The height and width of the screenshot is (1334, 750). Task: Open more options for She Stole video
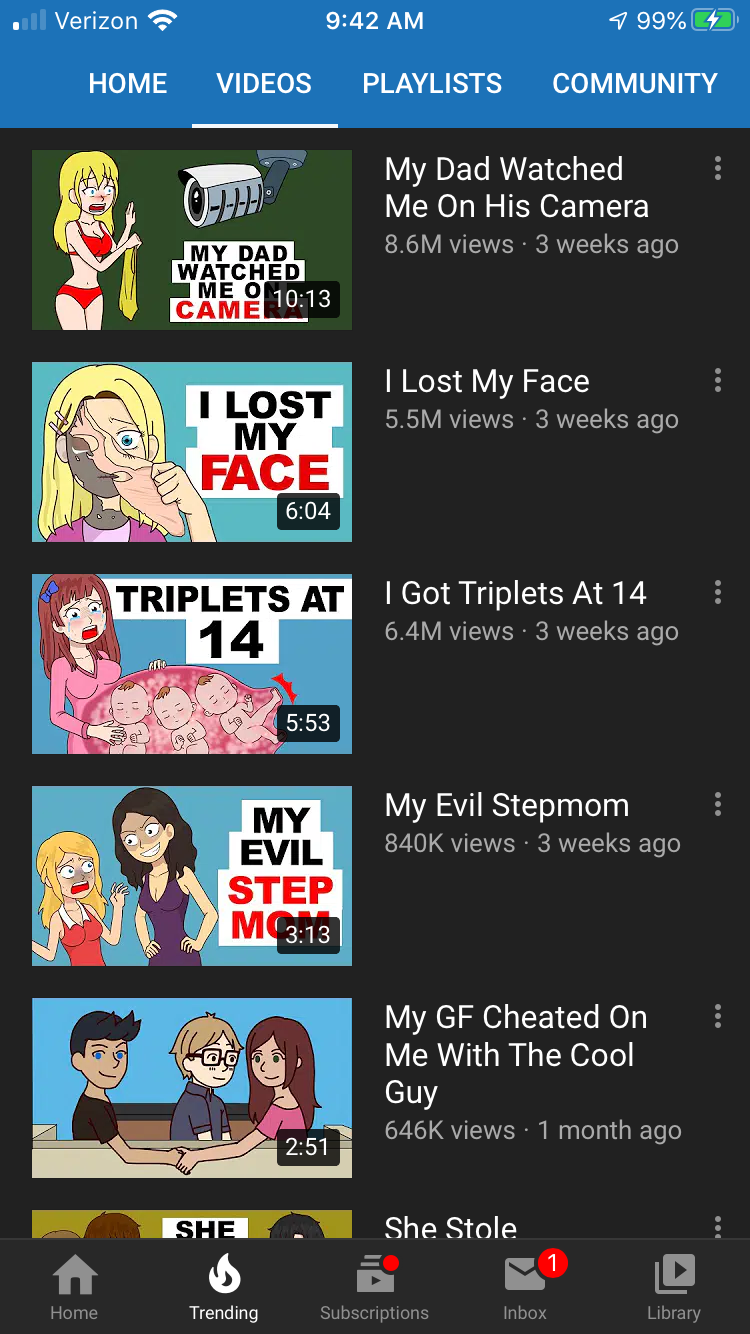tap(718, 1226)
